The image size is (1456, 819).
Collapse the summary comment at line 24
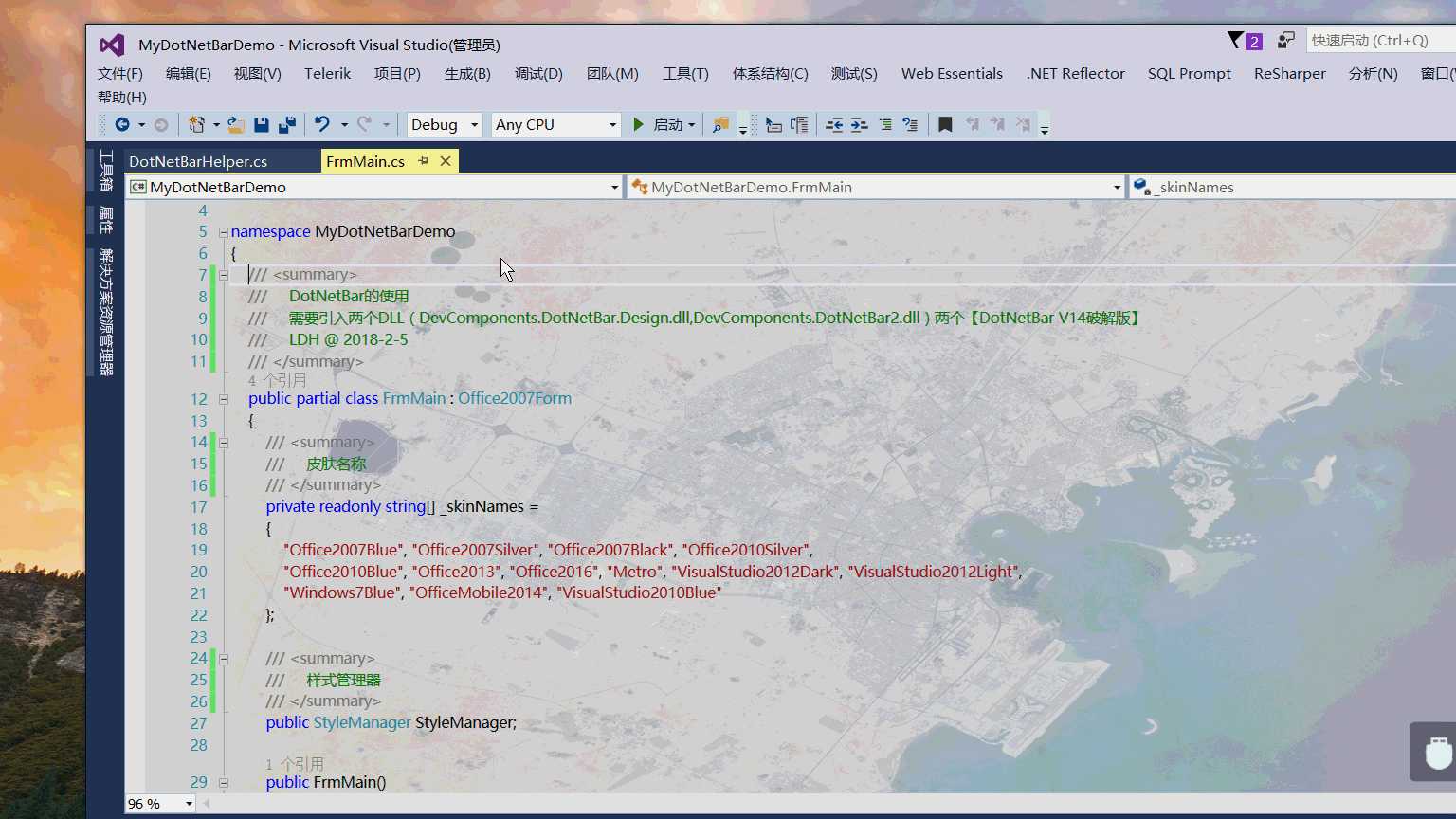[224, 659]
